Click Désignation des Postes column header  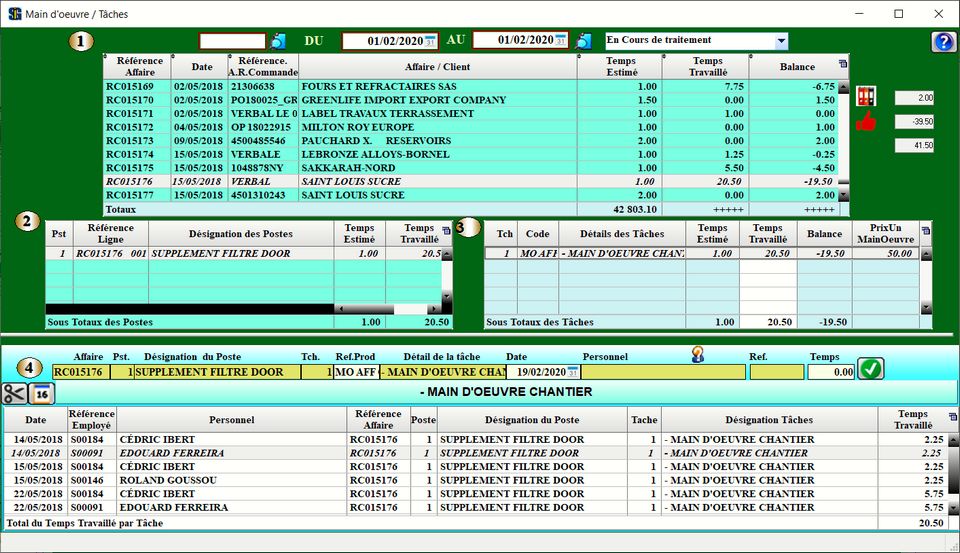pos(241,233)
